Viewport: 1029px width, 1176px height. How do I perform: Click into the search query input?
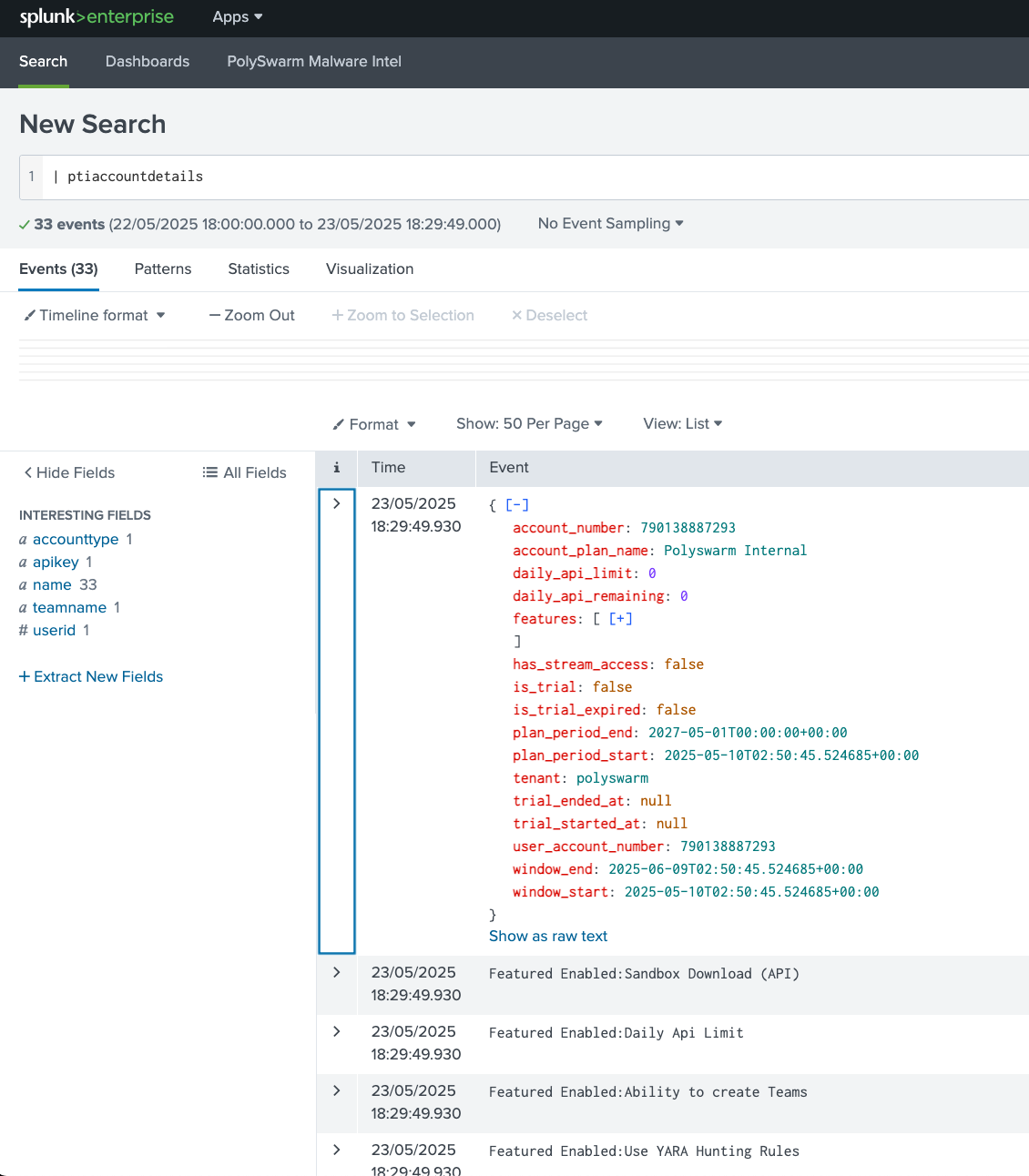click(x=537, y=177)
